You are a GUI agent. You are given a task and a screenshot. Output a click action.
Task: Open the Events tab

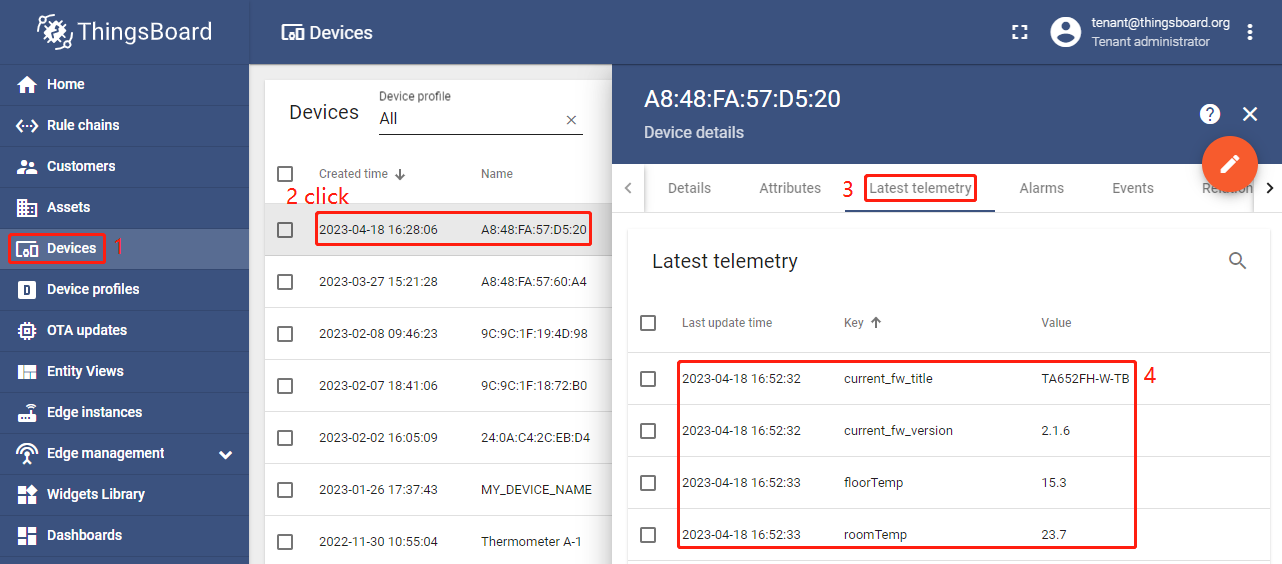point(1133,188)
